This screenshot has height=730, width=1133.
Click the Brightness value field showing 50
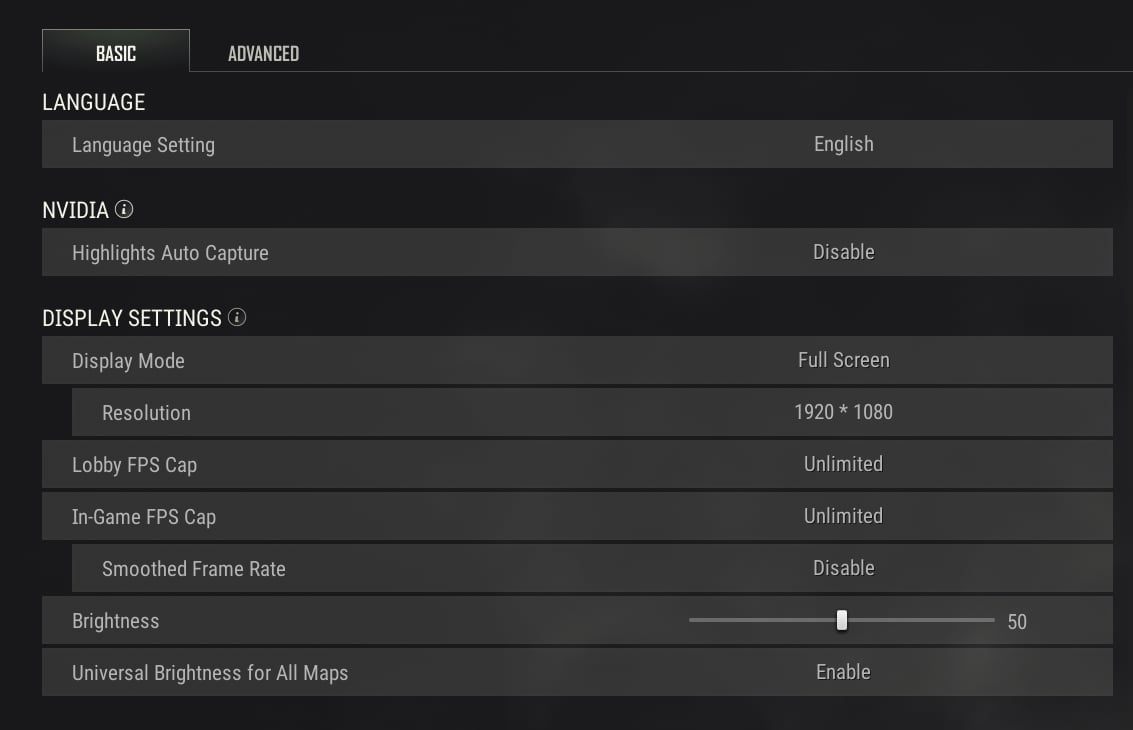pos(1017,622)
